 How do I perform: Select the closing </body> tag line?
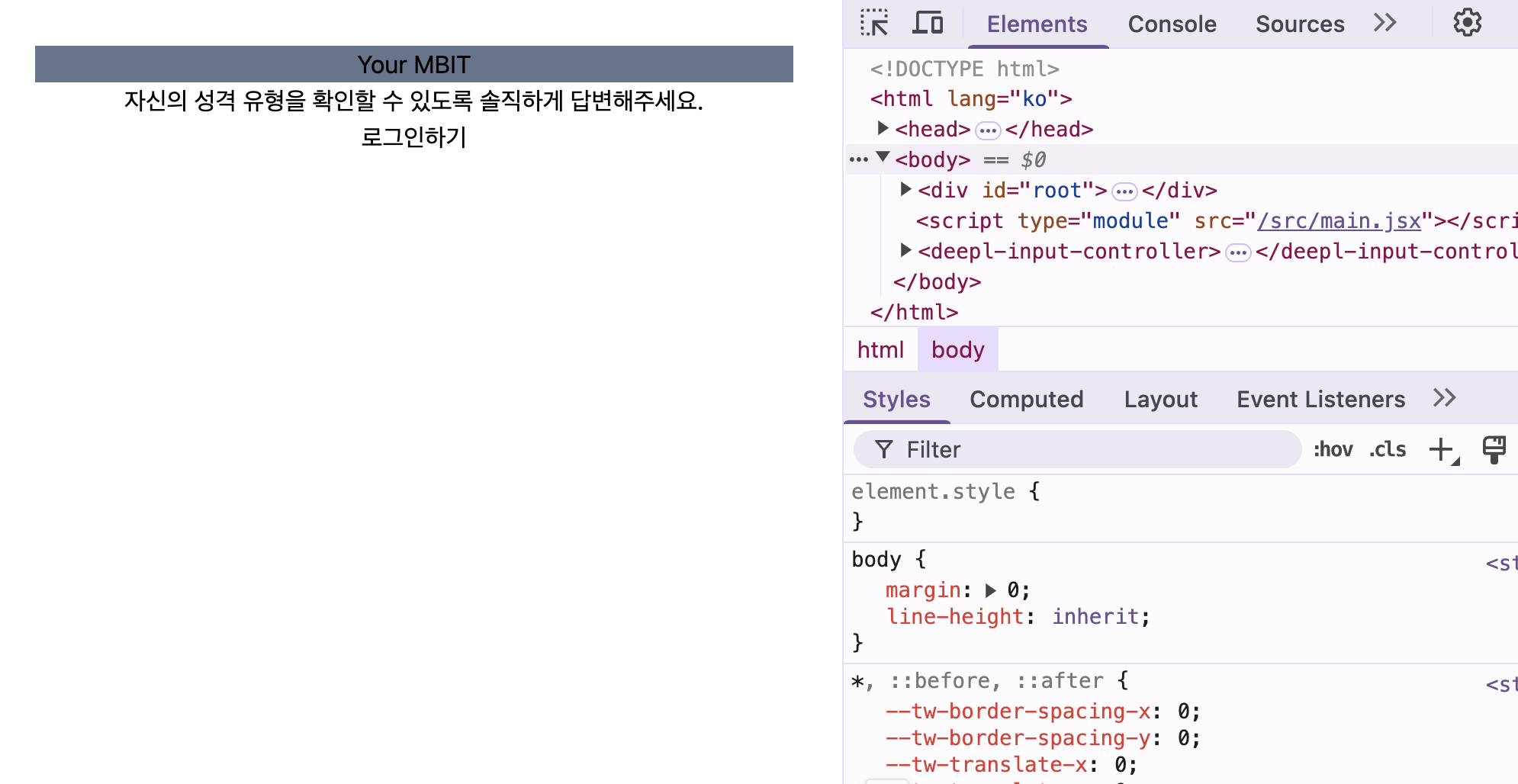937,281
